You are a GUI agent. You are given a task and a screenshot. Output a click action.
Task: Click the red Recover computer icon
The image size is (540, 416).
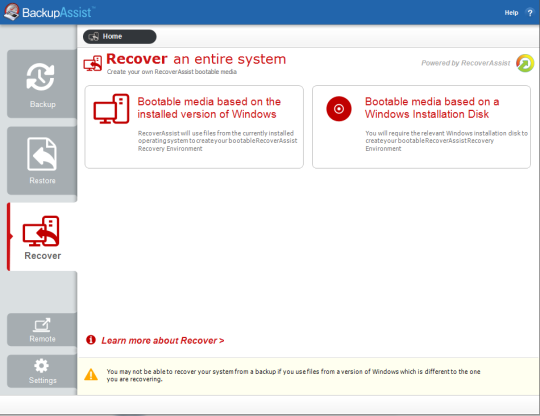click(x=41, y=231)
